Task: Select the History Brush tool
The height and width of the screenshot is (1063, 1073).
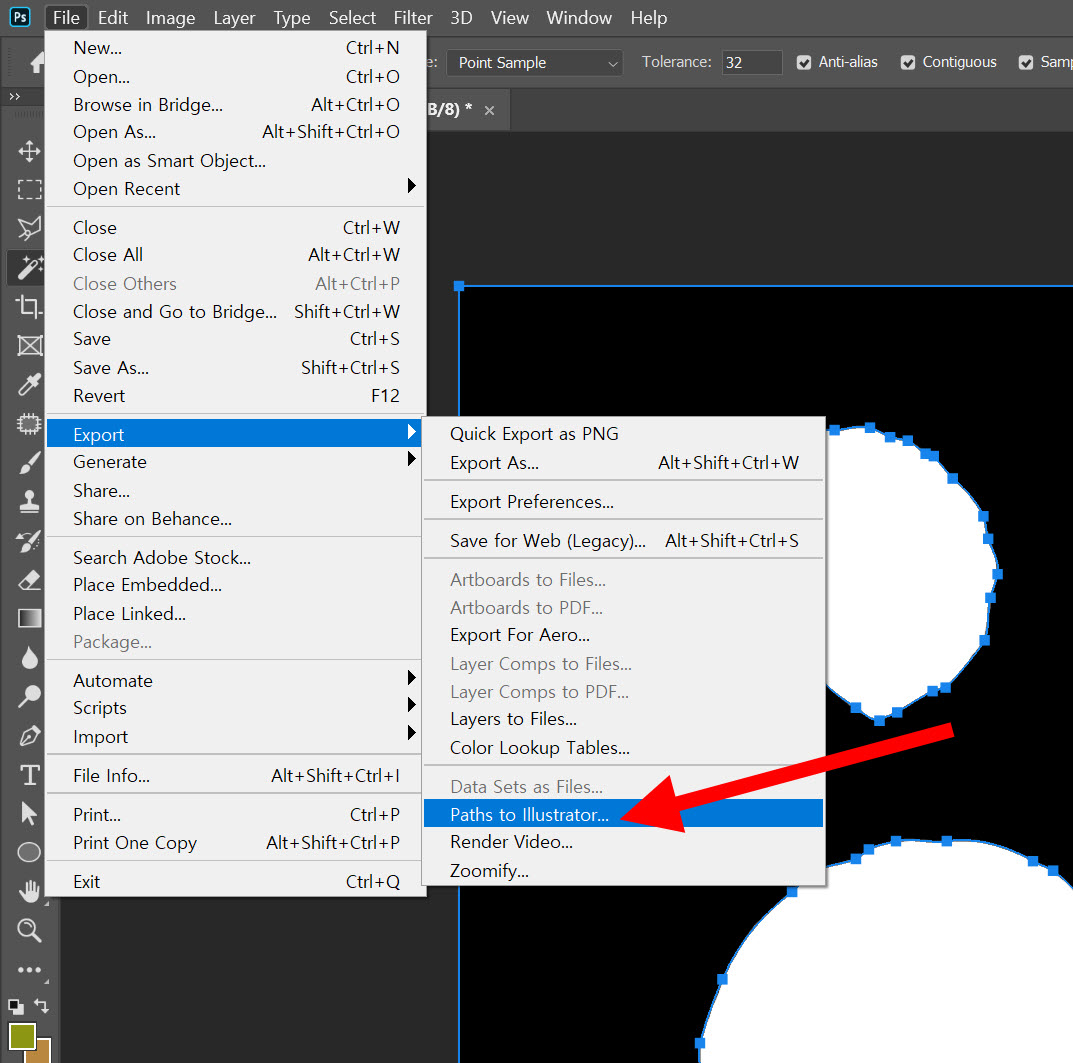Action: coord(29,541)
